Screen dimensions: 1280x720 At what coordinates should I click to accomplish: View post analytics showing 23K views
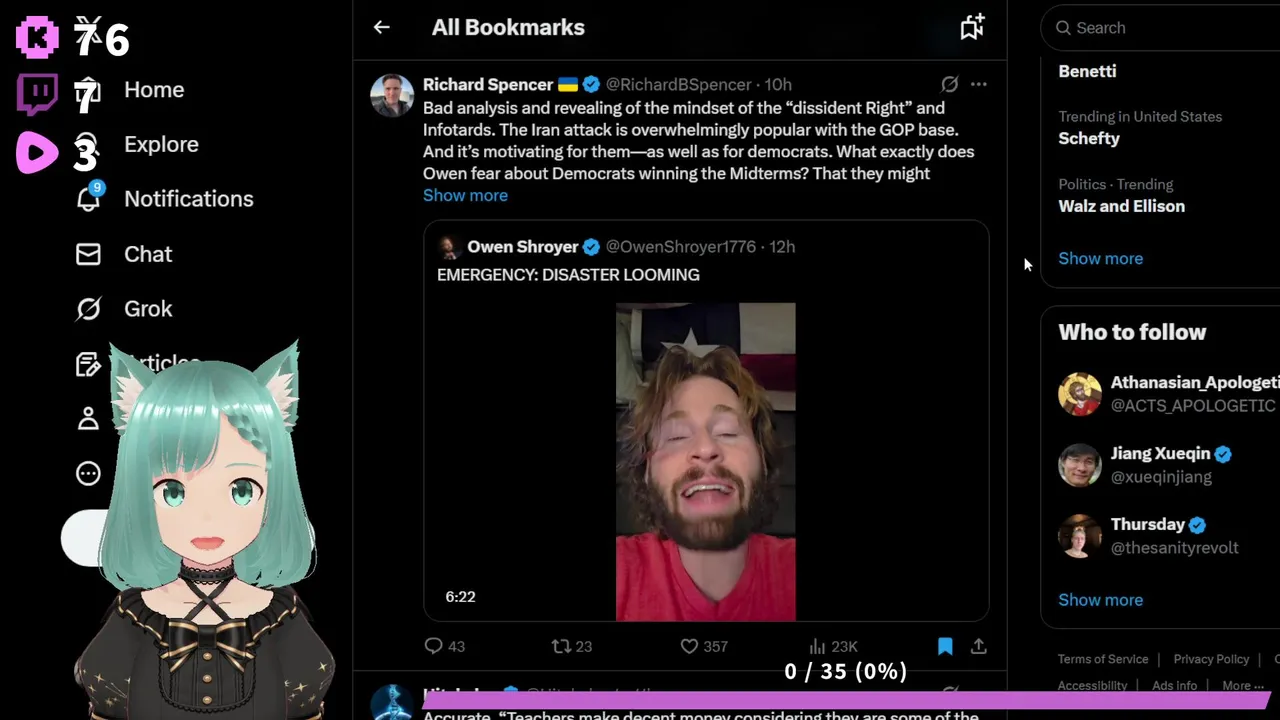[x=833, y=646]
